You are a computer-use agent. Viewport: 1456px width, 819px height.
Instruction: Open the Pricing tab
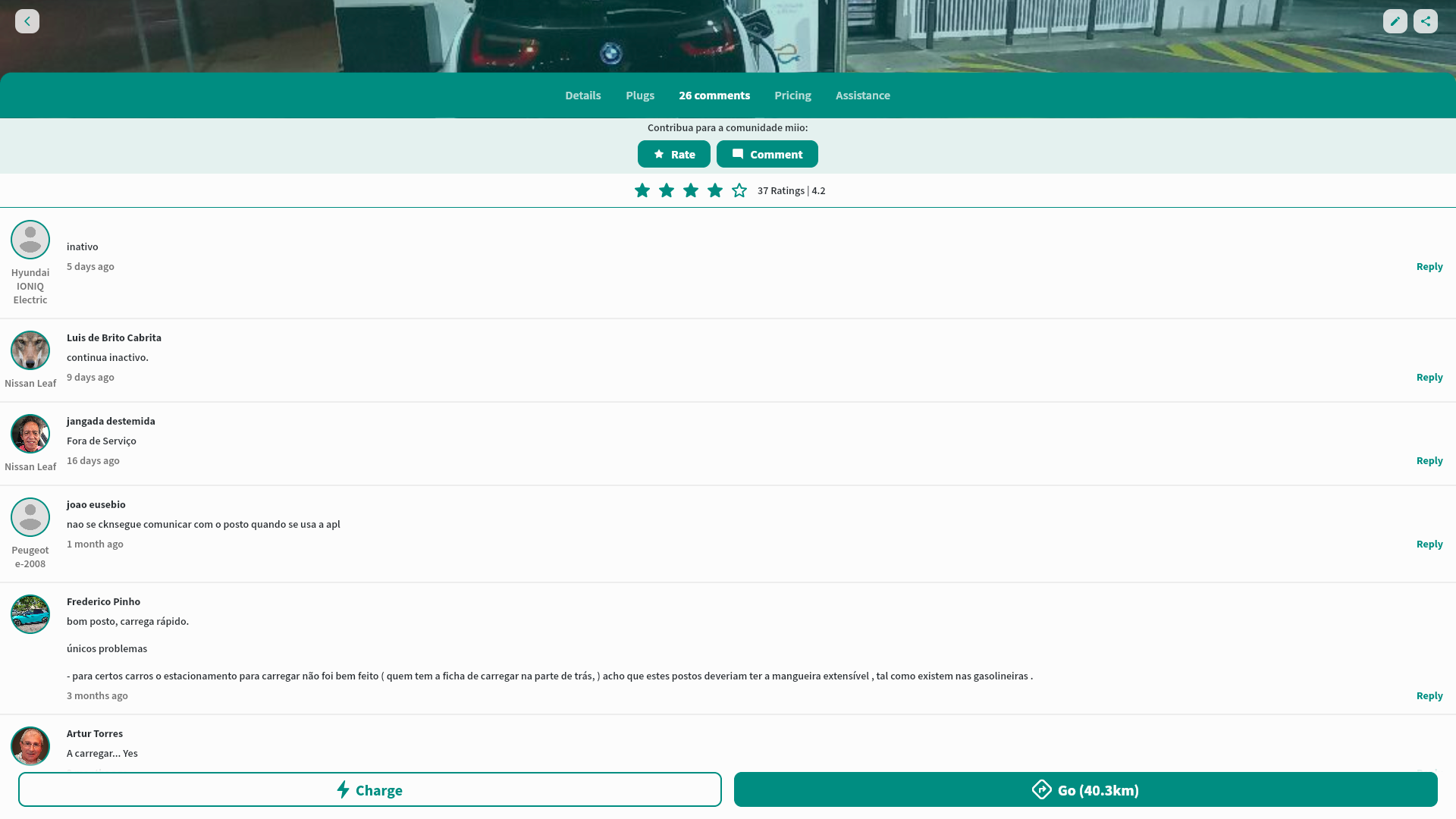(792, 96)
